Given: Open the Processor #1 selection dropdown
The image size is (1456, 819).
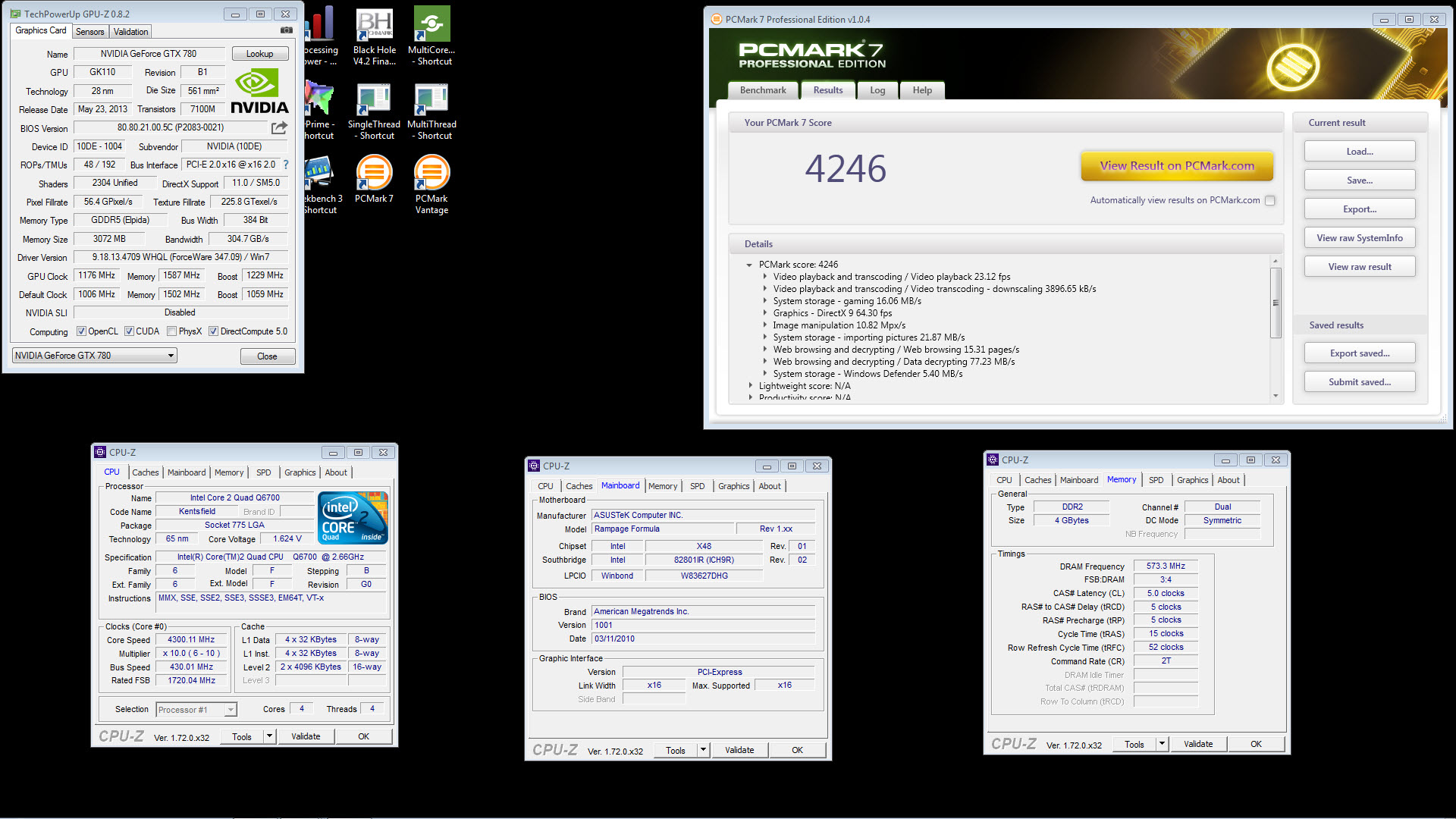Looking at the screenshot, I should pyautogui.click(x=196, y=710).
